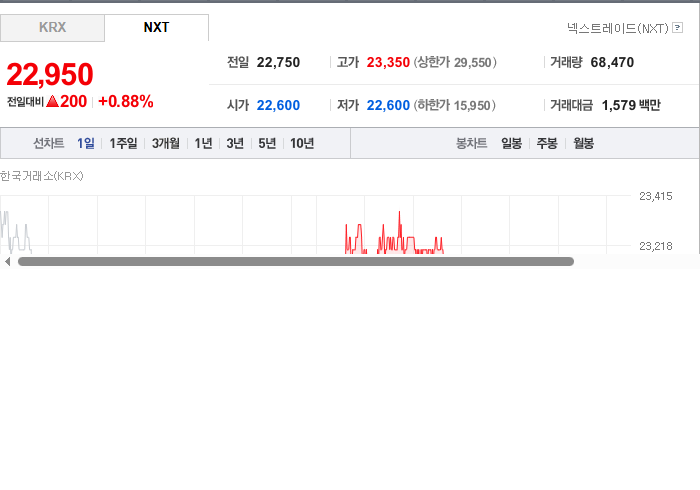Viewport: 700px width, 490px height.
Task: Show the 1주일 line chart
Action: pyautogui.click(x=123, y=143)
